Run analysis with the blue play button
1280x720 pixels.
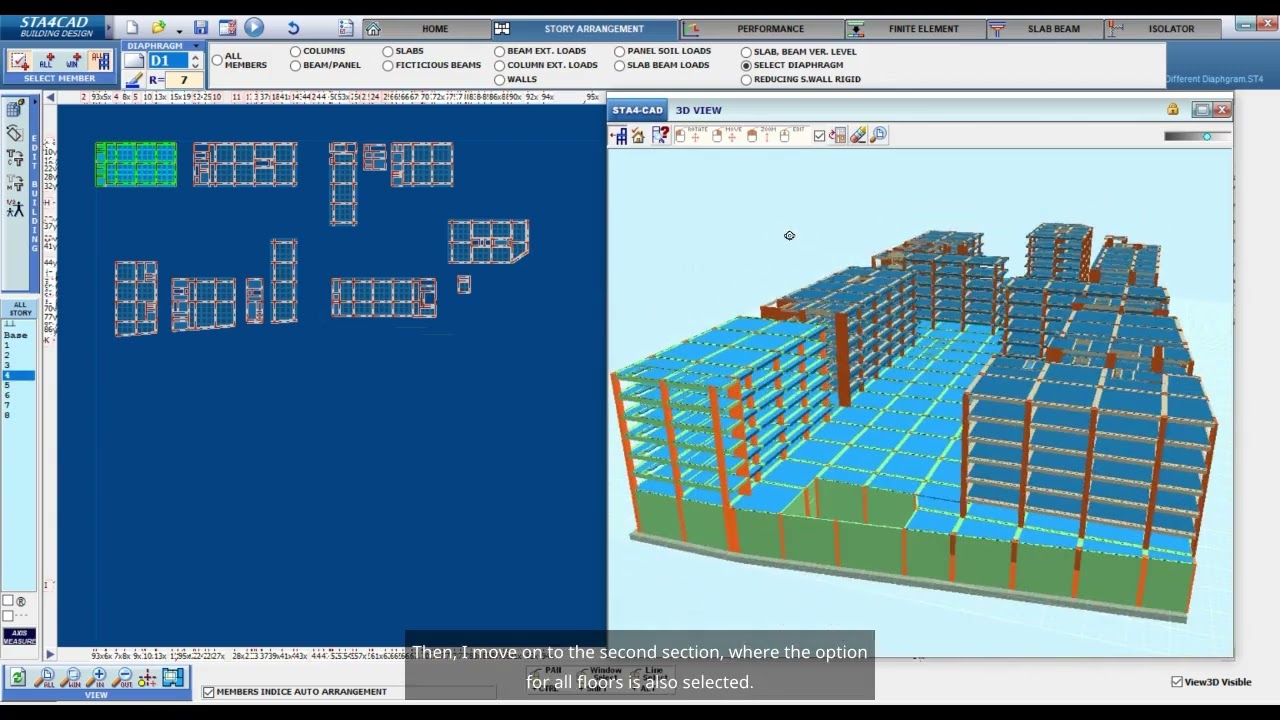pos(254,28)
